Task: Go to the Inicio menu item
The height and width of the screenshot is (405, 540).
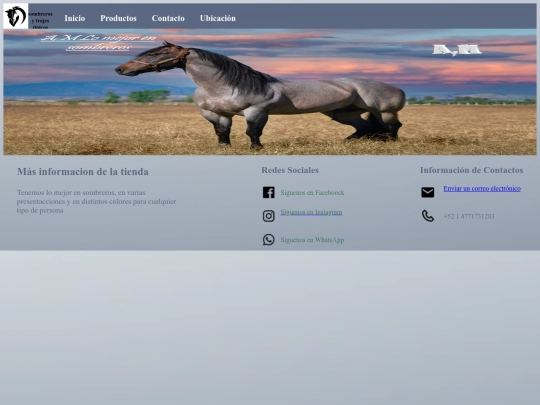Action: pyautogui.click(x=75, y=18)
